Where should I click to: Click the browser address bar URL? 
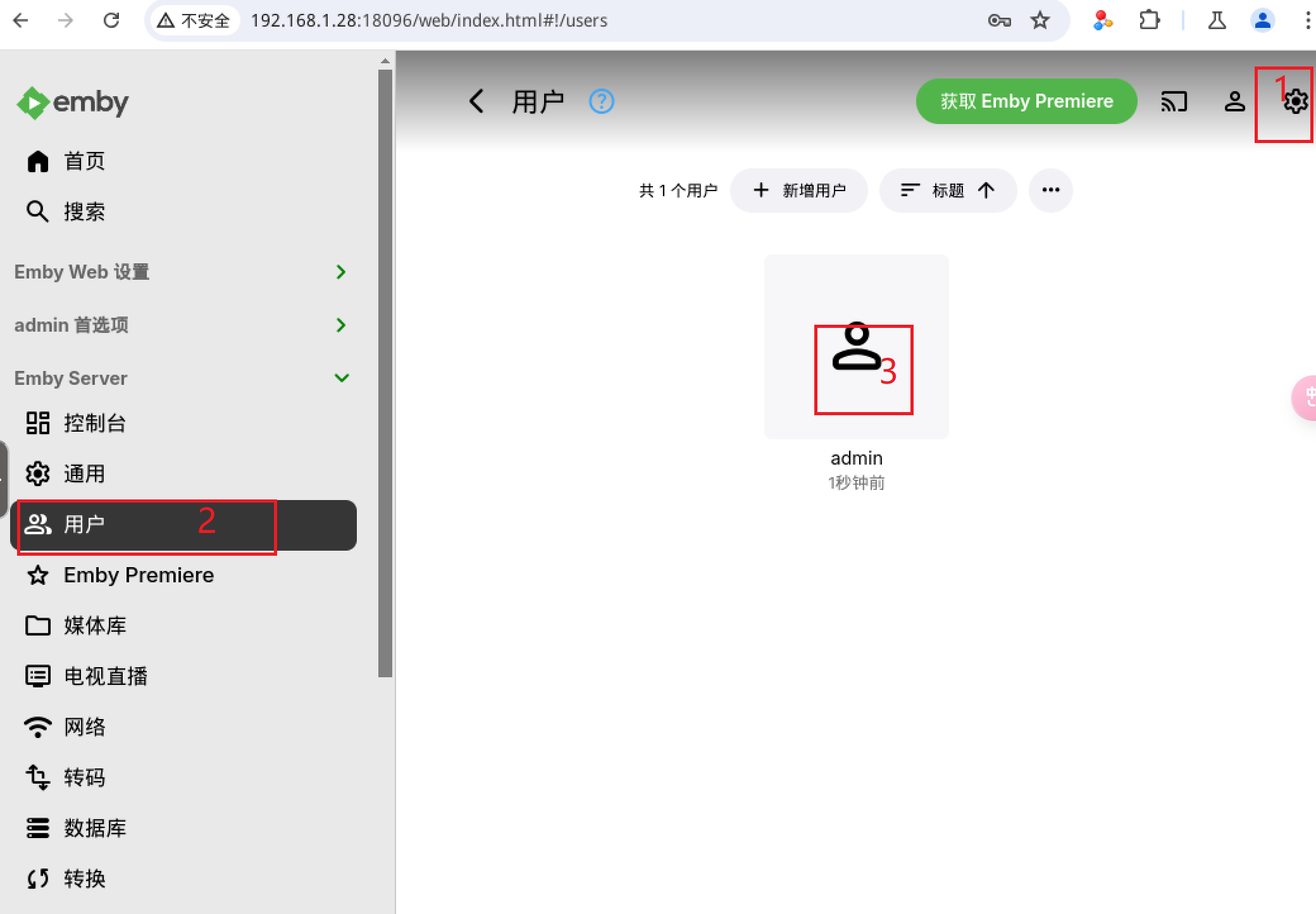tap(429, 21)
